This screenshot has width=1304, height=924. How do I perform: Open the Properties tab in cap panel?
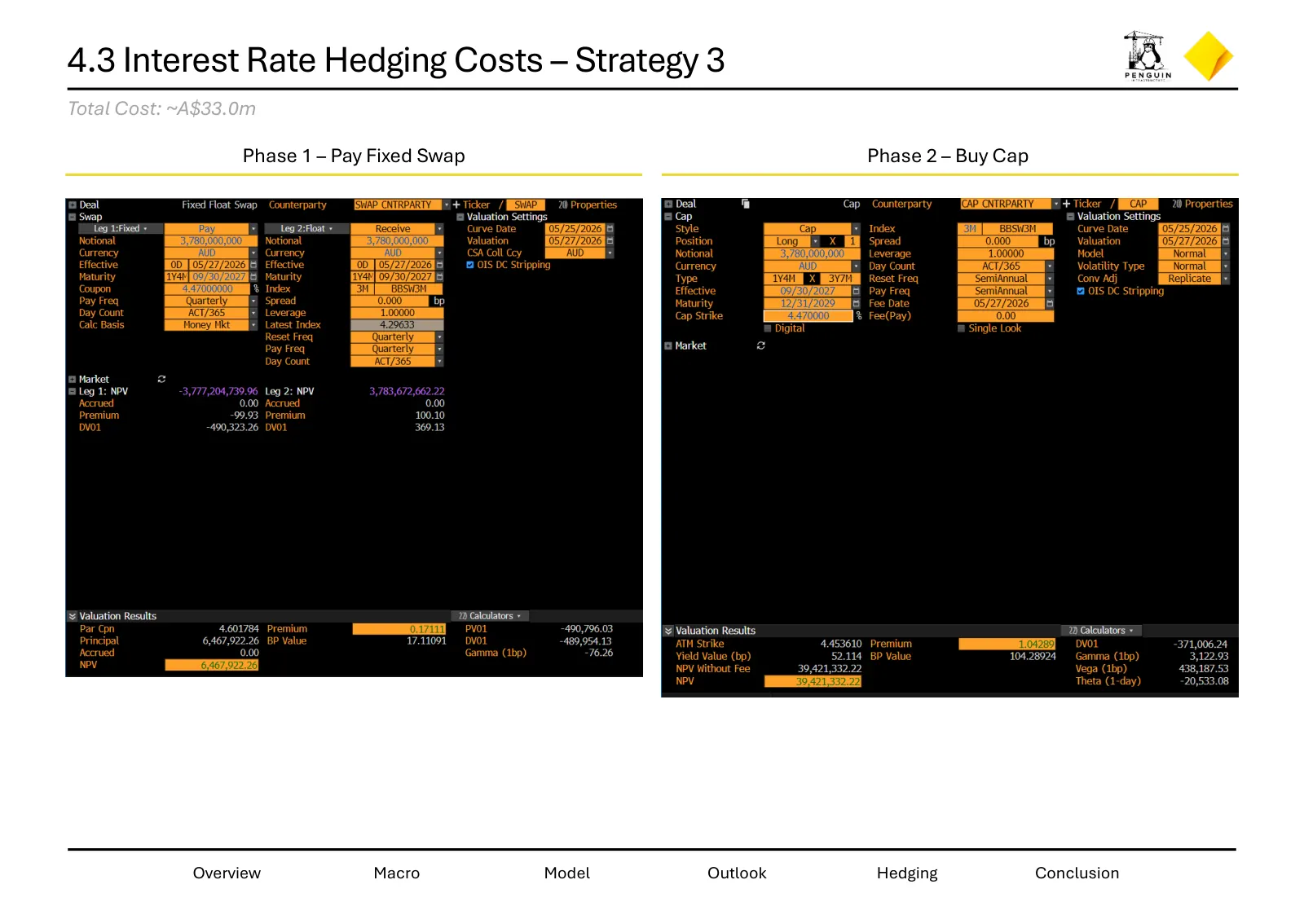click(x=1202, y=204)
